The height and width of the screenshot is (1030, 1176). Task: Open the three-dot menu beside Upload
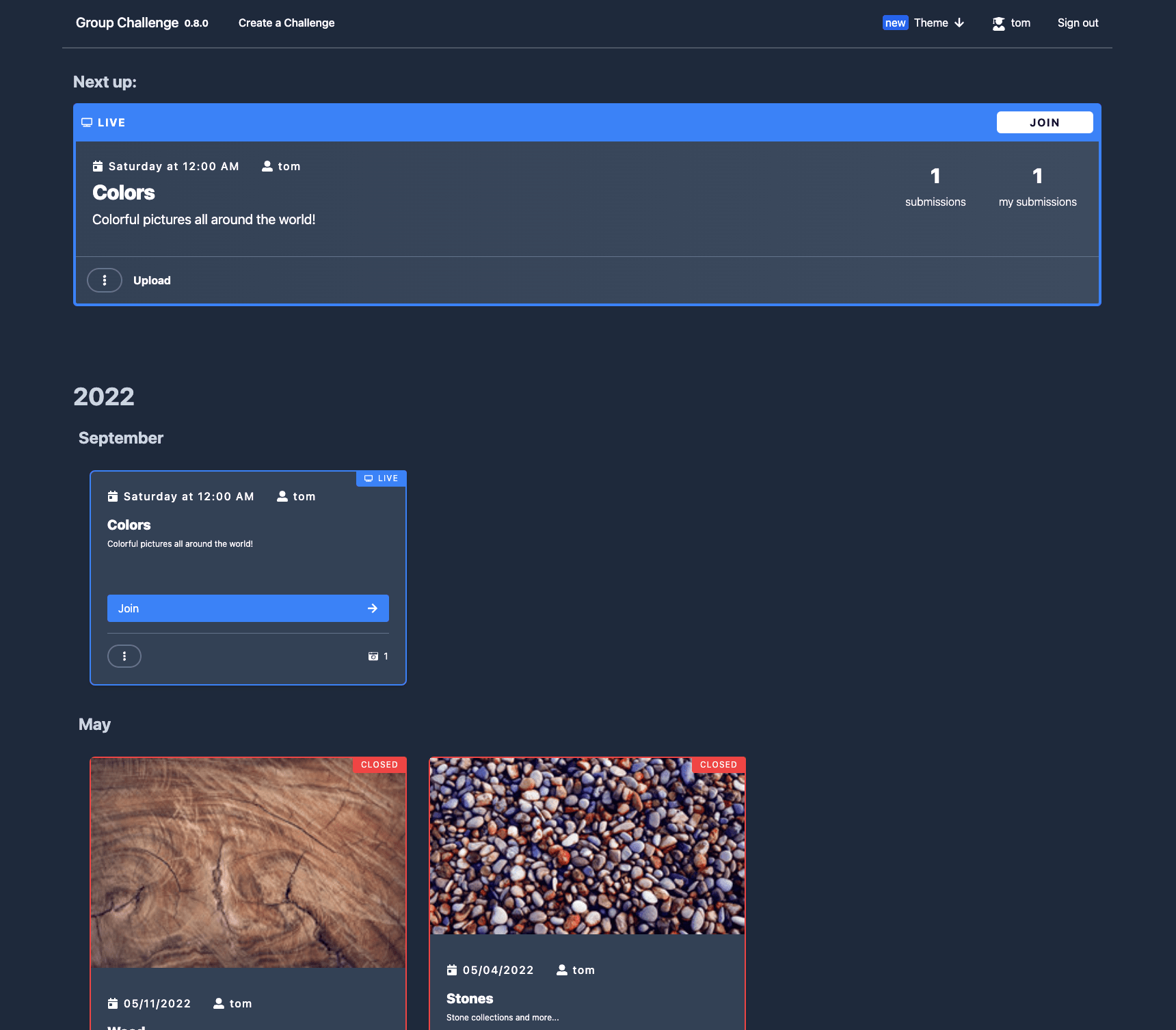[105, 280]
